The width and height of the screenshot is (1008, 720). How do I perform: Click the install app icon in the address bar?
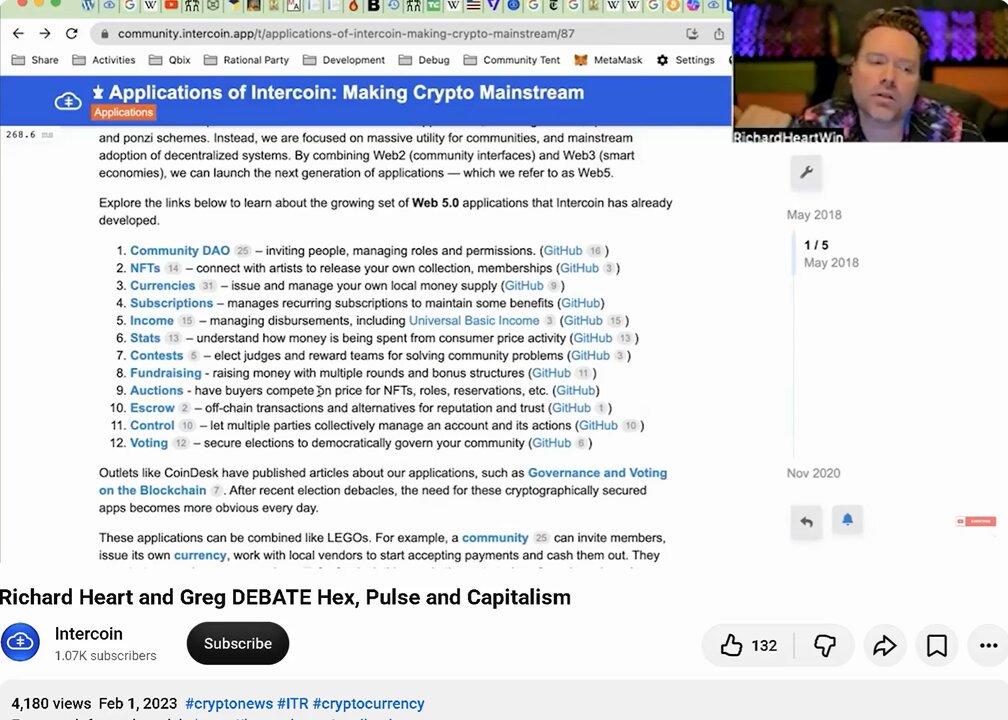click(692, 33)
